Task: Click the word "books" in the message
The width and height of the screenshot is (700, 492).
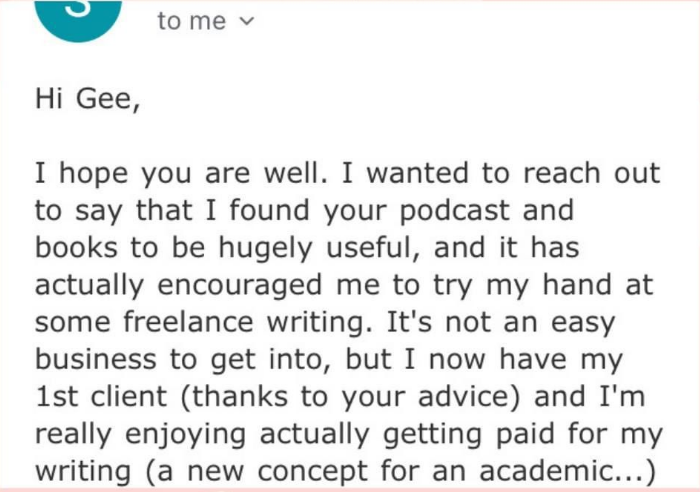Action: pos(76,247)
